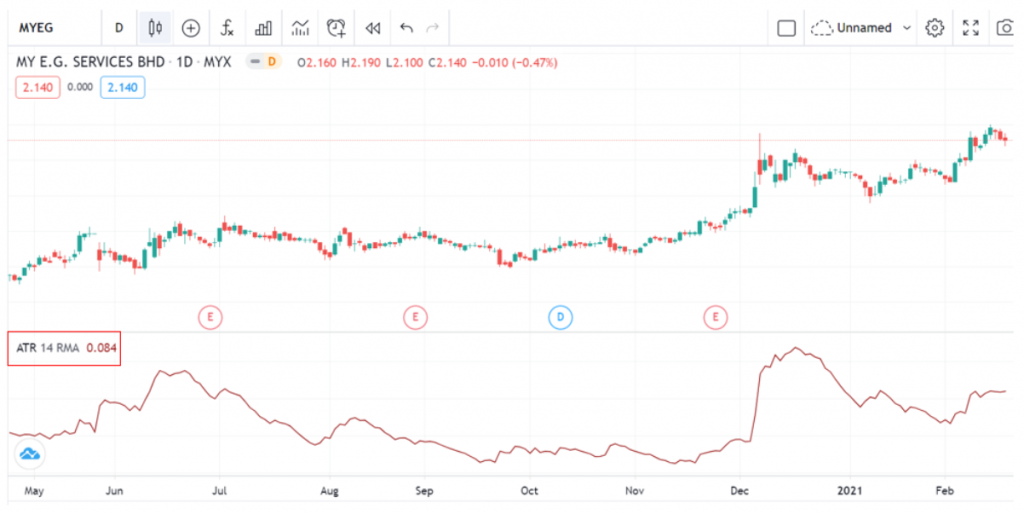Open the candlestick chart type selector
1024x514 pixels.
click(155, 28)
